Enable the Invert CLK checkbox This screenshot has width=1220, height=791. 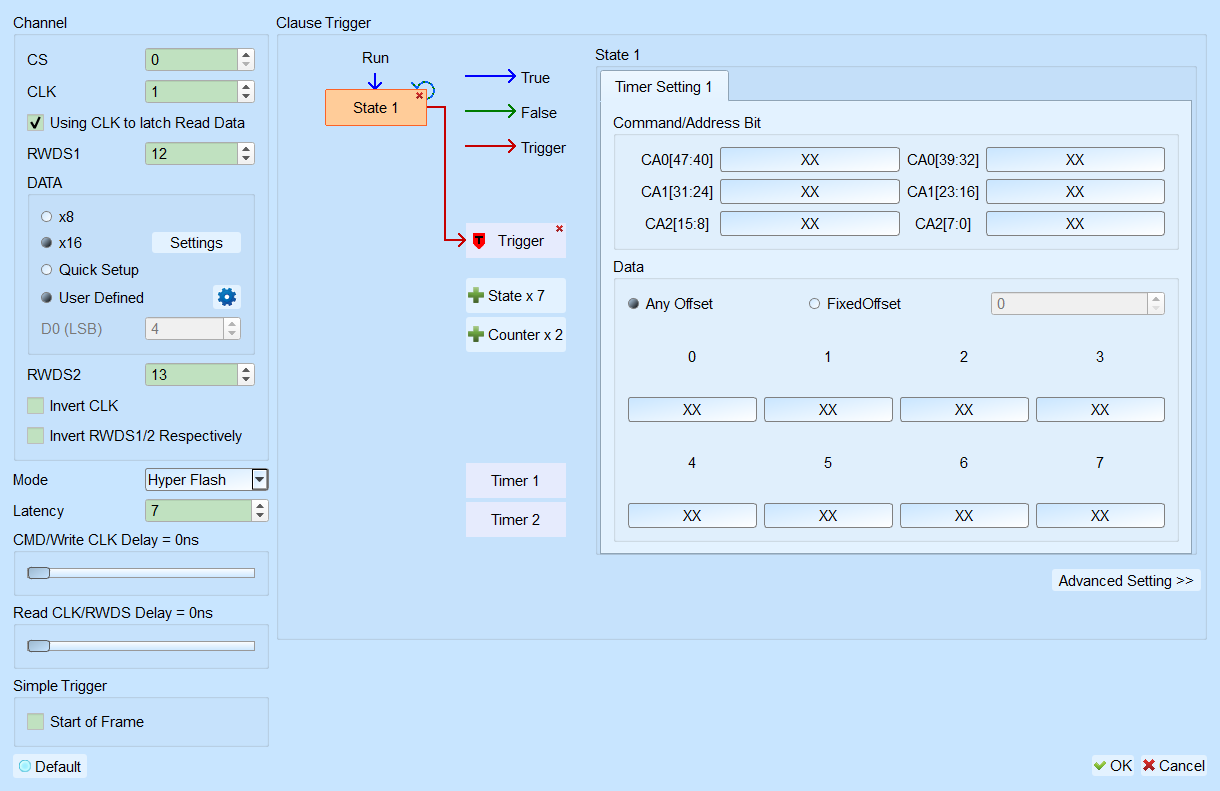tap(36, 406)
